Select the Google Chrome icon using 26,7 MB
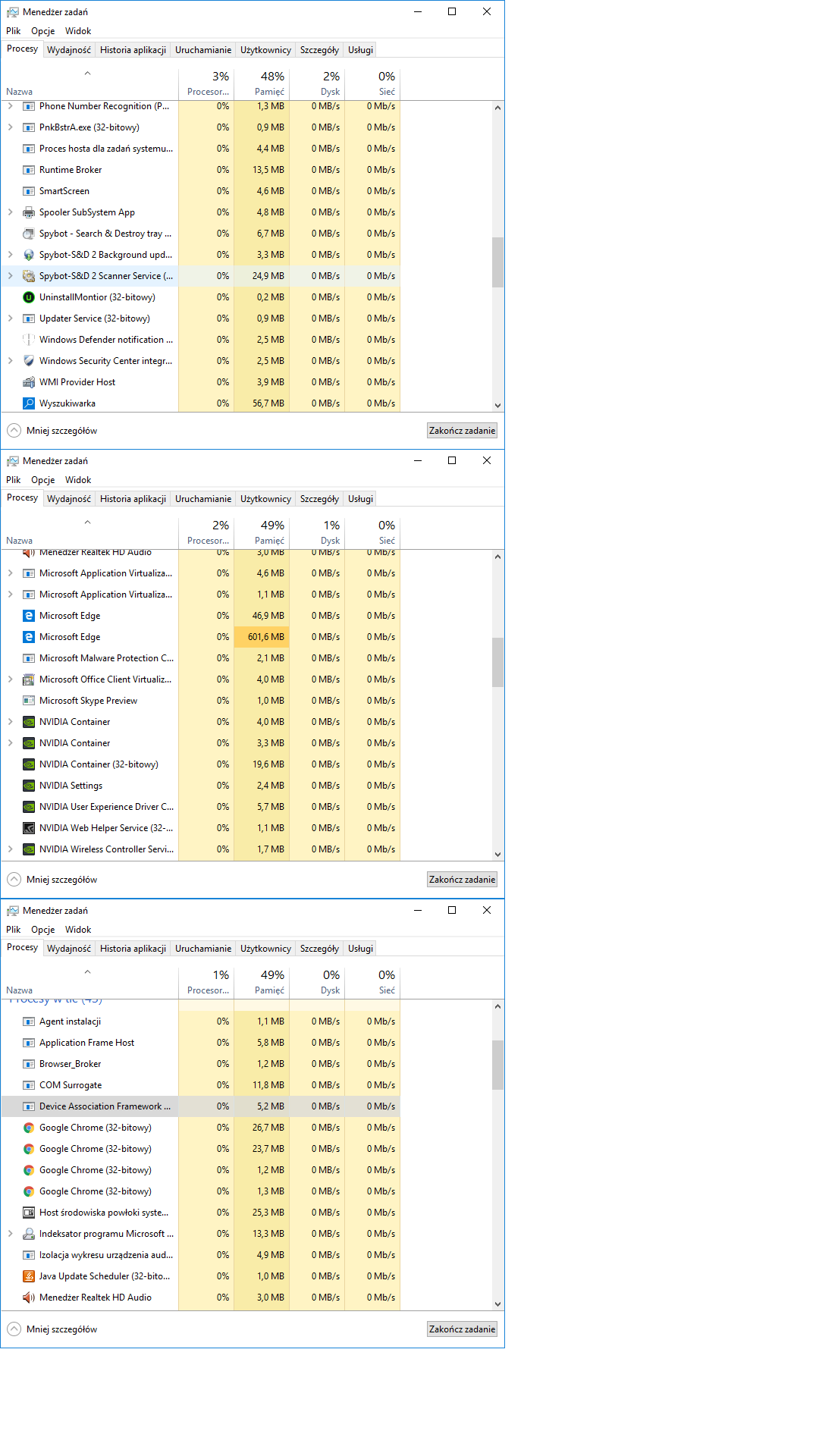 [29, 1128]
